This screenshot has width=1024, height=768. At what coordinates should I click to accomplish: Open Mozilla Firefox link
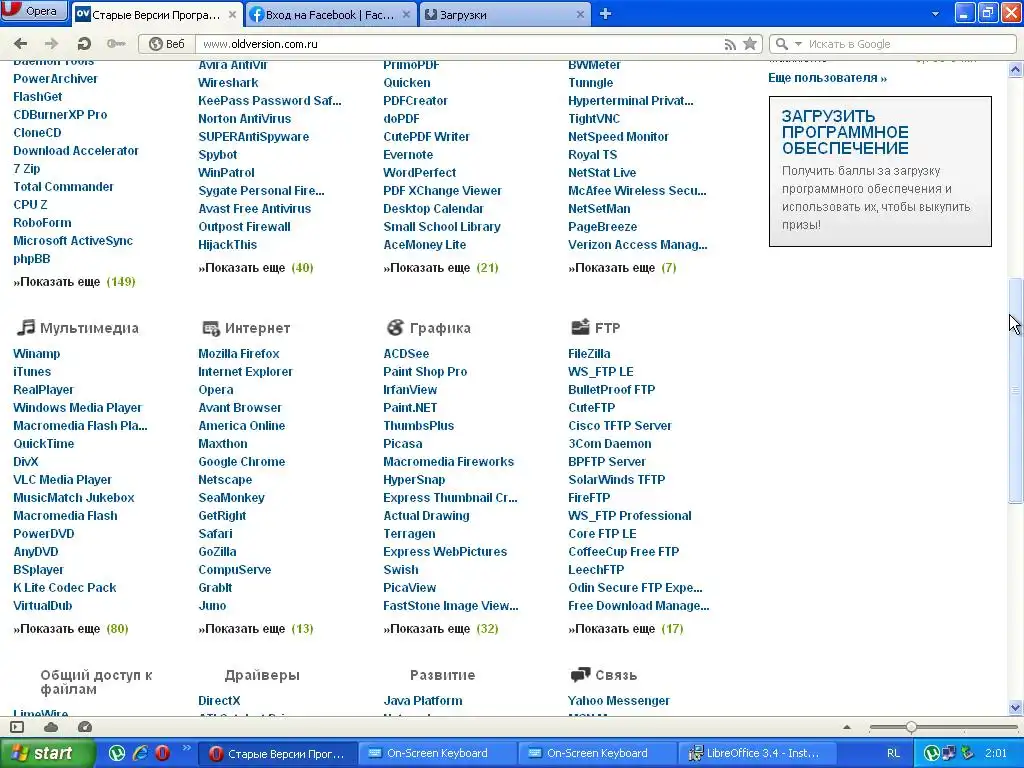(x=238, y=353)
